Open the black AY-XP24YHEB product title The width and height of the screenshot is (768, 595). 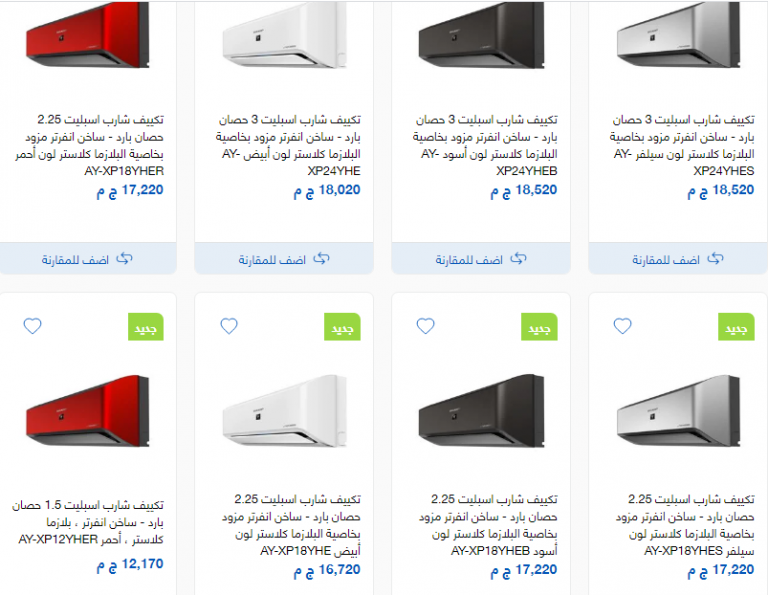pos(485,145)
